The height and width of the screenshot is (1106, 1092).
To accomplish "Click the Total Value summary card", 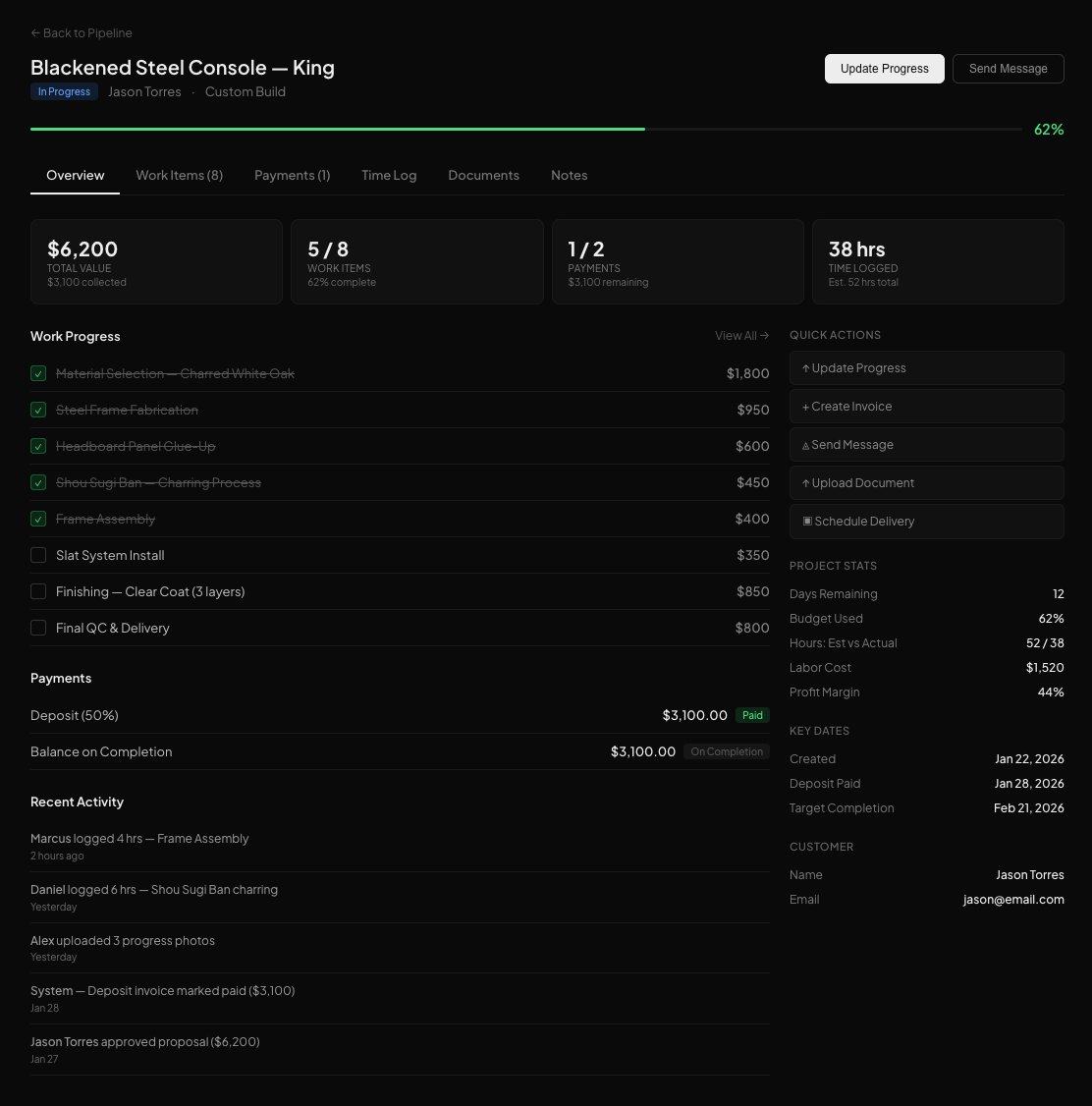I will [156, 262].
